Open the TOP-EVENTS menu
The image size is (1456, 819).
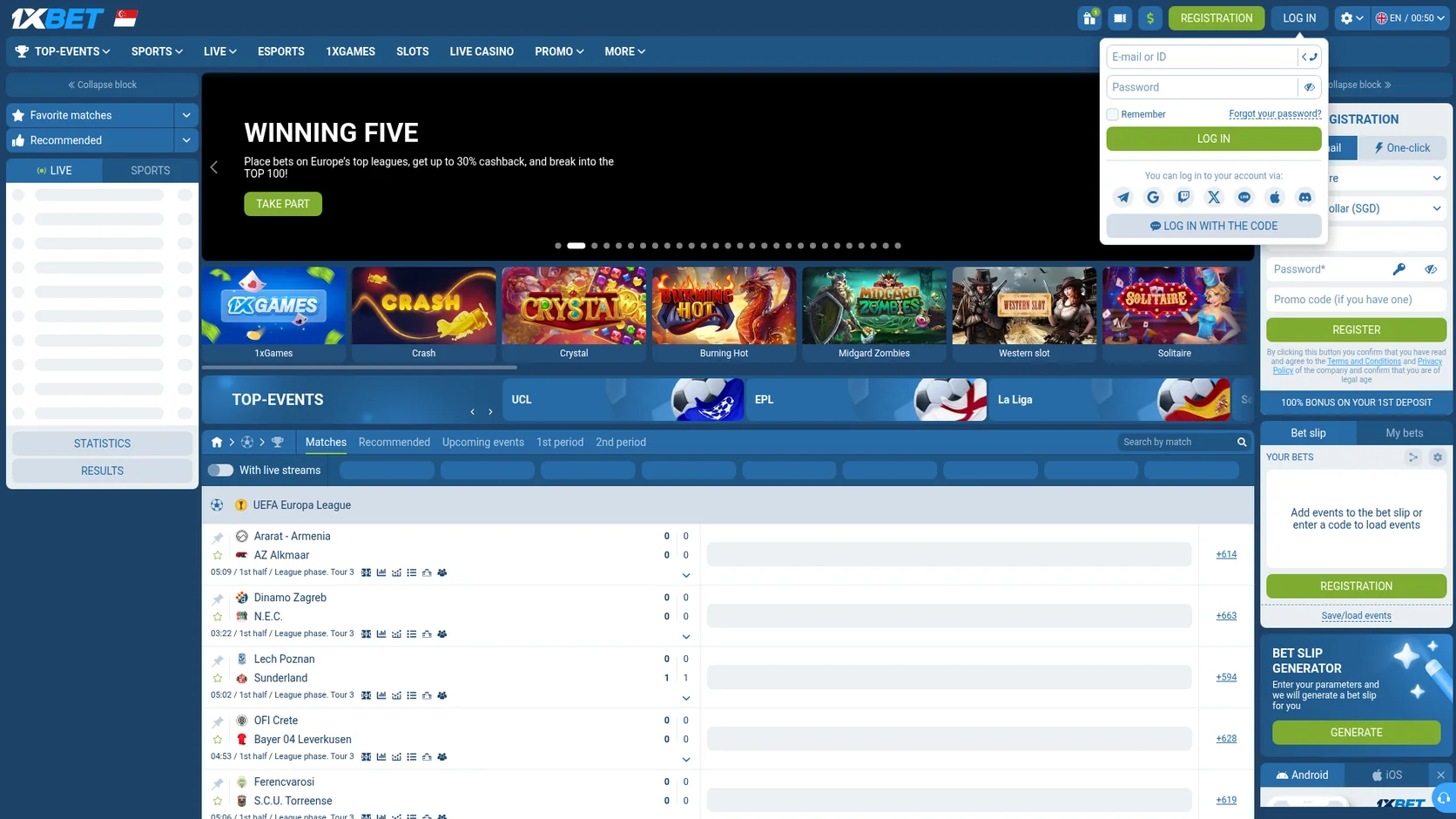(x=63, y=51)
